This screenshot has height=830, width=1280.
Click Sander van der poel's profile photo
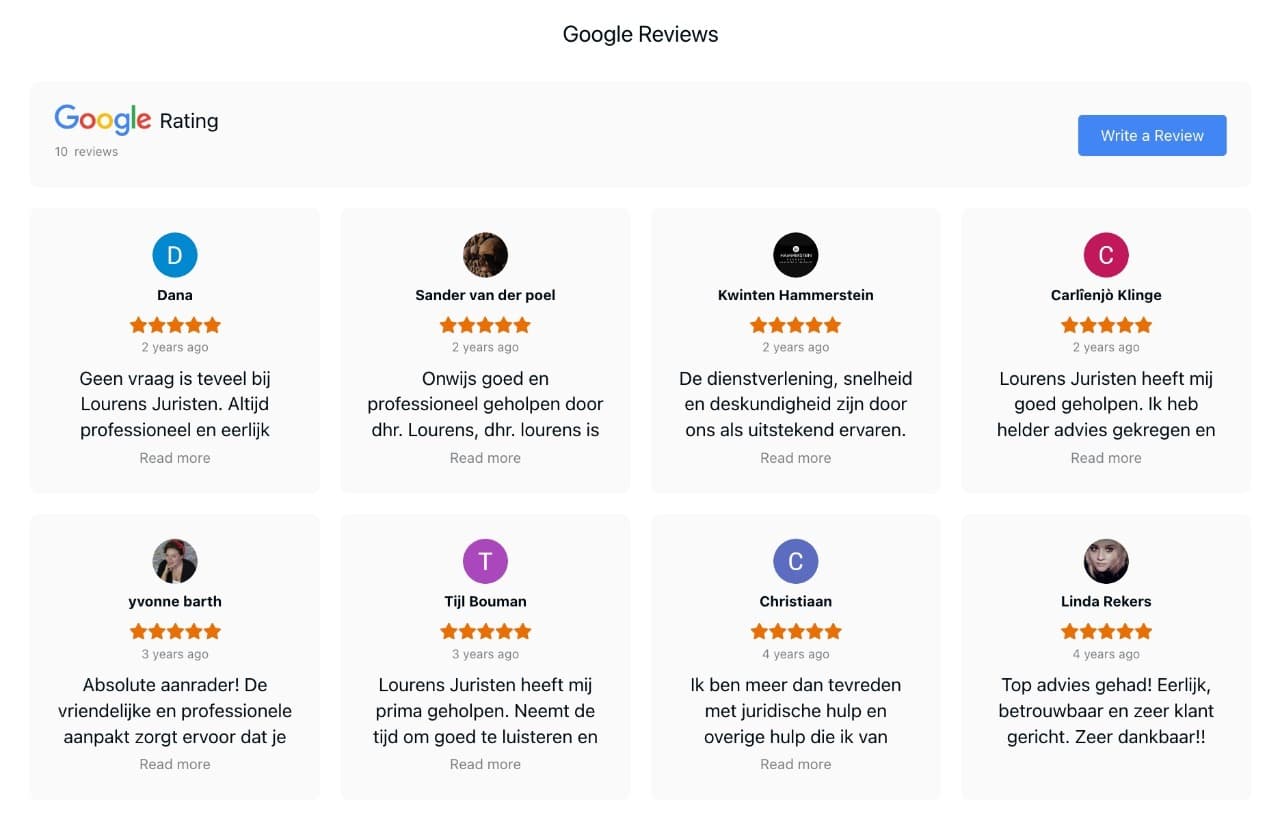[x=485, y=255]
